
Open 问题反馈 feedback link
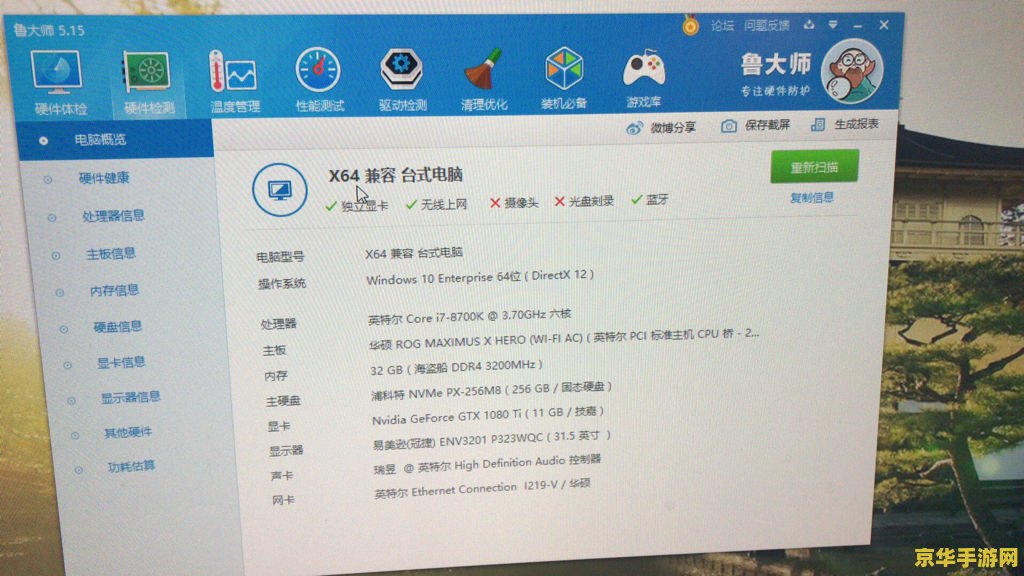coord(767,25)
